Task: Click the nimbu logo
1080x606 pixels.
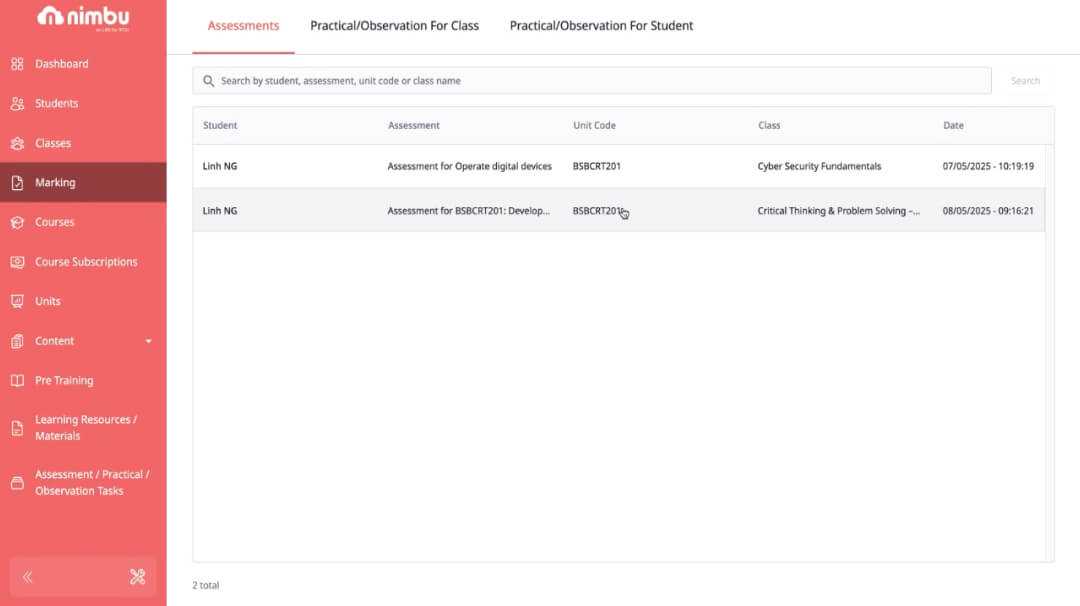Action: point(83,17)
